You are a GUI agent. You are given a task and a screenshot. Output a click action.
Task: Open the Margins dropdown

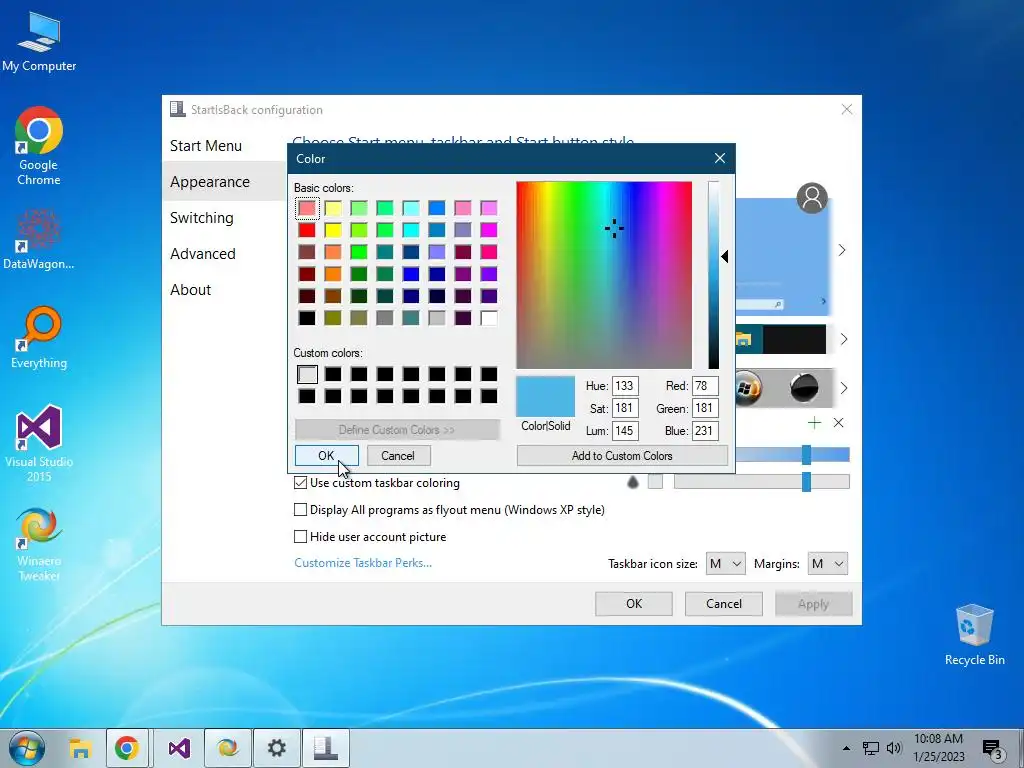pos(827,564)
